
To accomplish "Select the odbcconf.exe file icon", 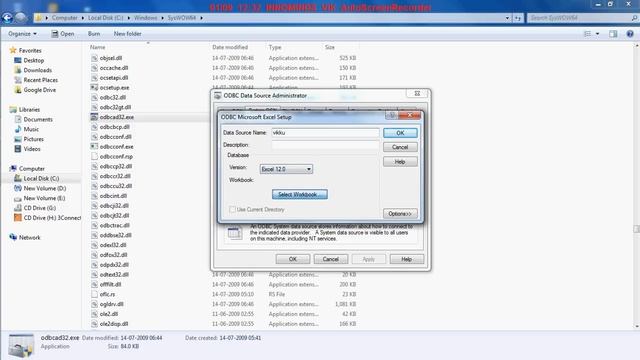I will [x=94, y=147].
